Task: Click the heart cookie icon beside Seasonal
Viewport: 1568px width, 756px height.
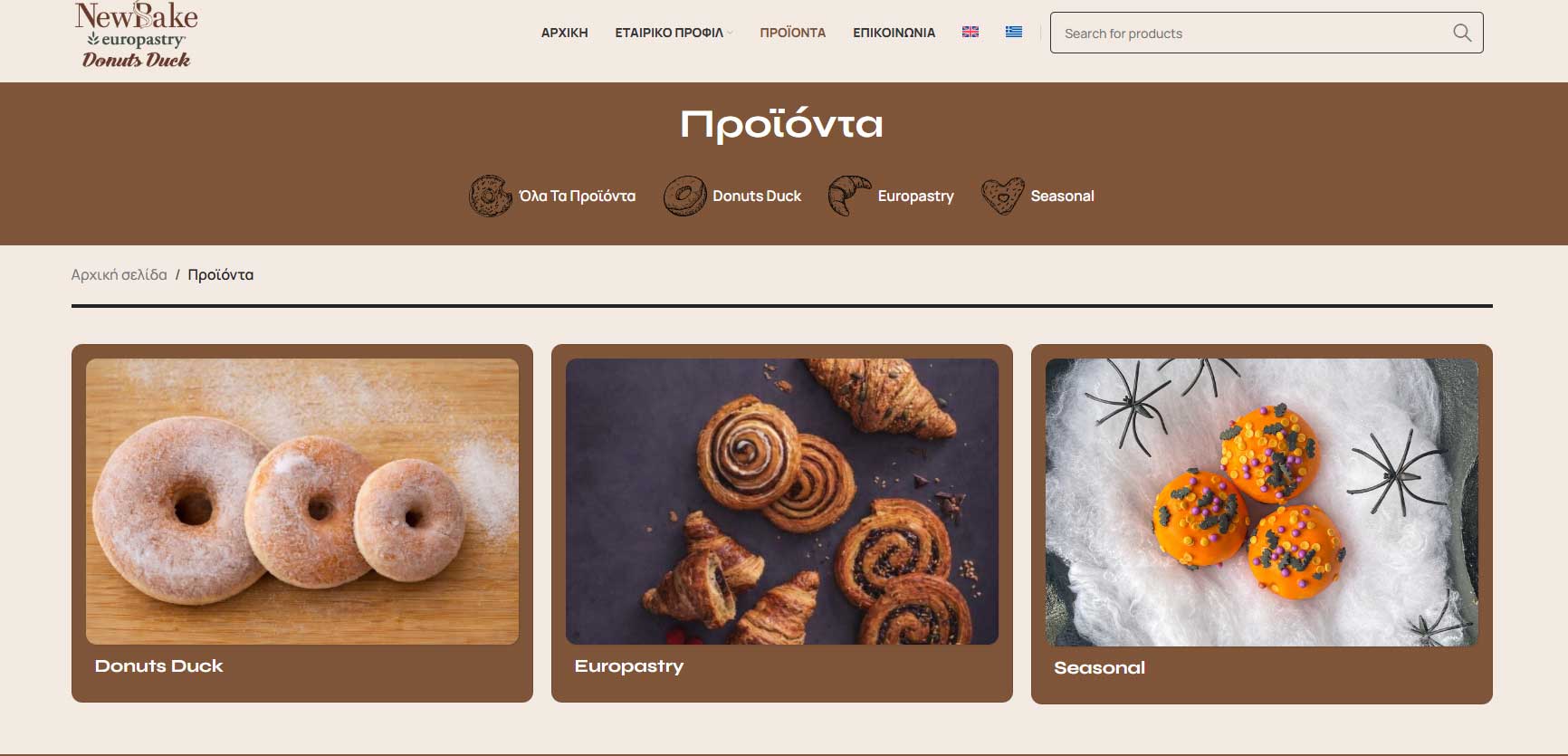Action: pos(1003,196)
